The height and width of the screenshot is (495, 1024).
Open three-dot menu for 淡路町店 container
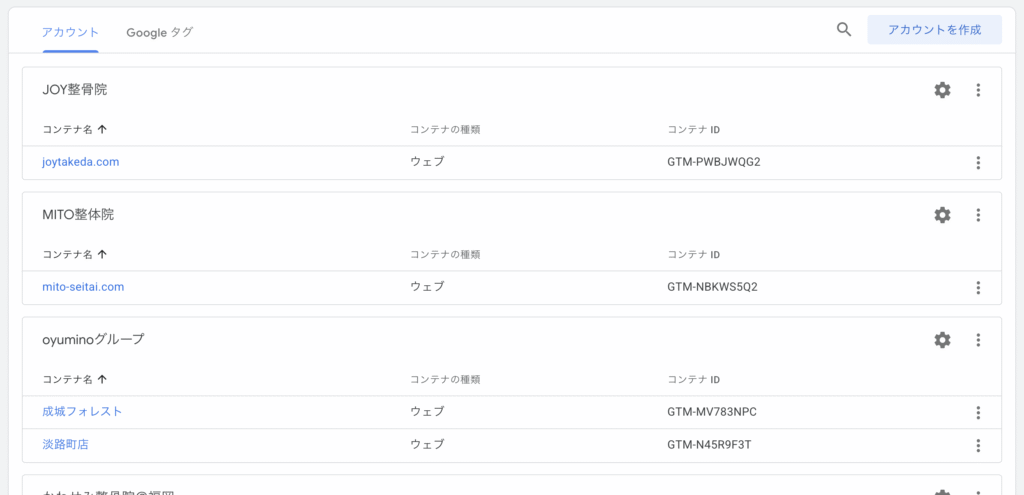tap(978, 445)
